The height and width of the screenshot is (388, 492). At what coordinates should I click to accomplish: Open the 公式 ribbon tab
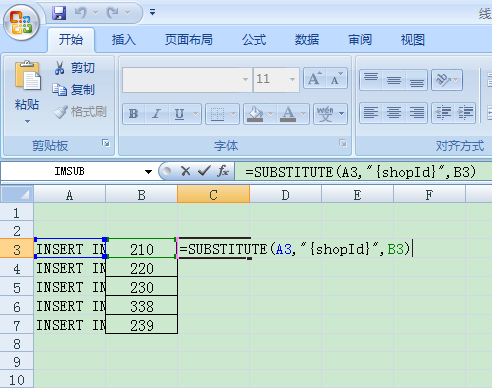(x=254, y=40)
